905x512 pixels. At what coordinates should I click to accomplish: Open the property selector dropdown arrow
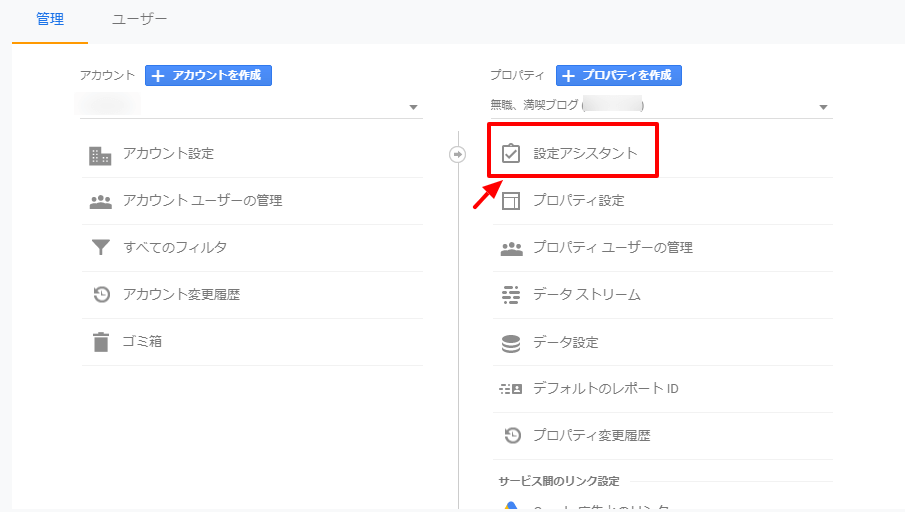point(823,107)
